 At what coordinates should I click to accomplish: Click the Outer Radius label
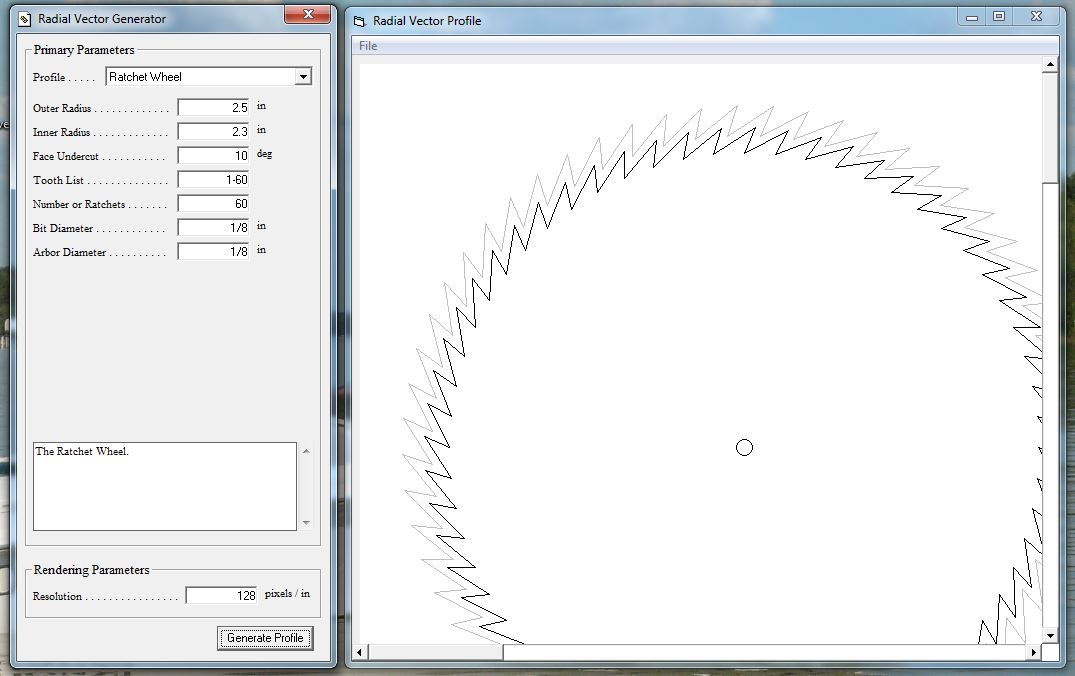(62, 108)
